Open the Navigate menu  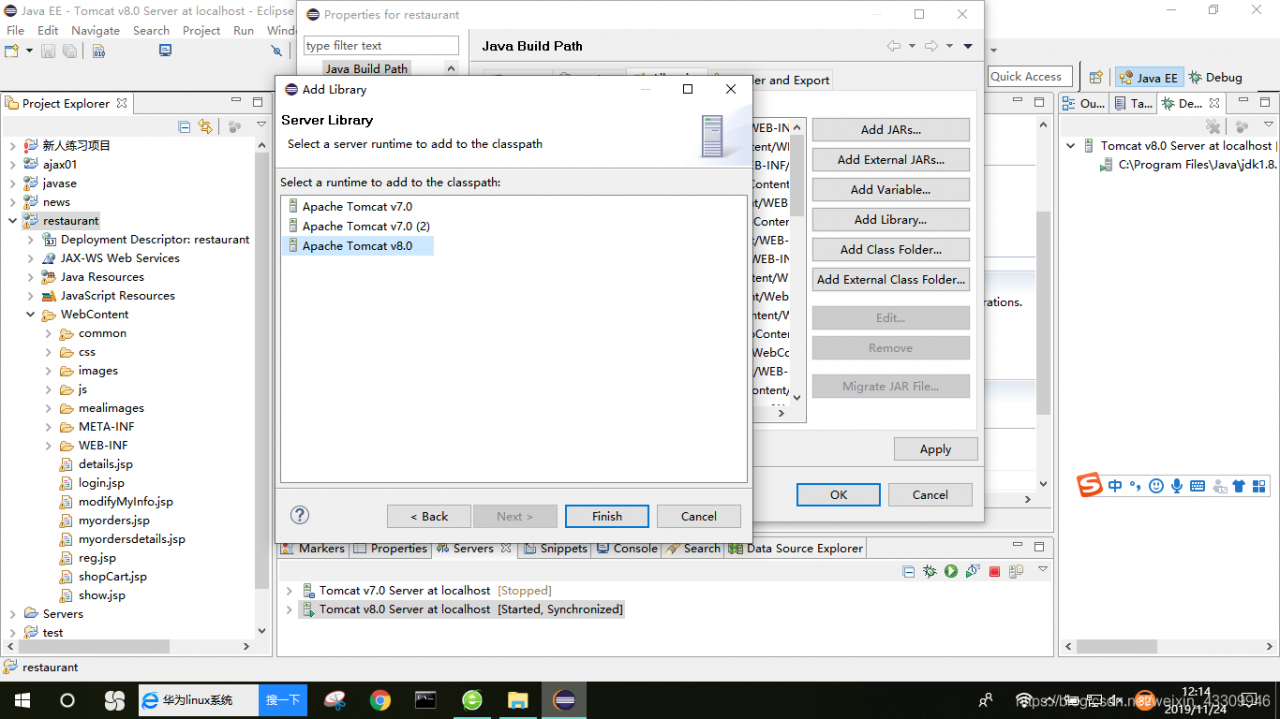point(96,30)
